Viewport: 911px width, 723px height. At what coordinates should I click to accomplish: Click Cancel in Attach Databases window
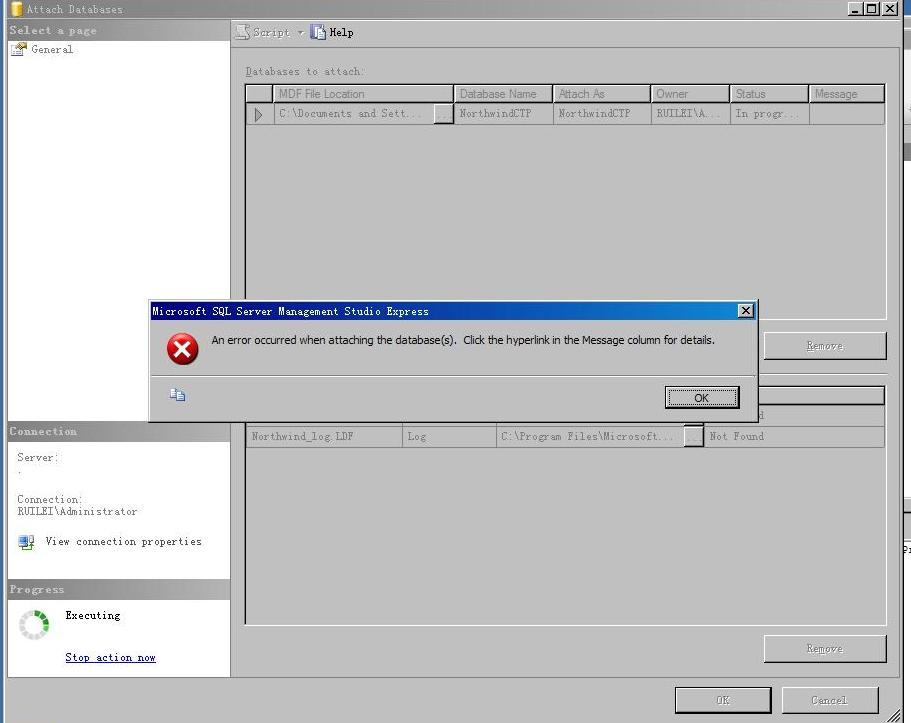830,700
